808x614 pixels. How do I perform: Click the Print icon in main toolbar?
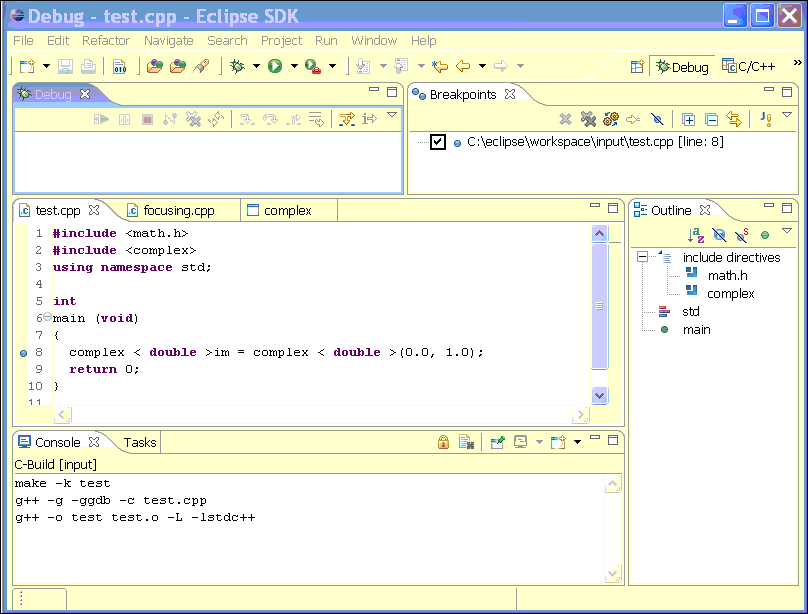(x=88, y=66)
